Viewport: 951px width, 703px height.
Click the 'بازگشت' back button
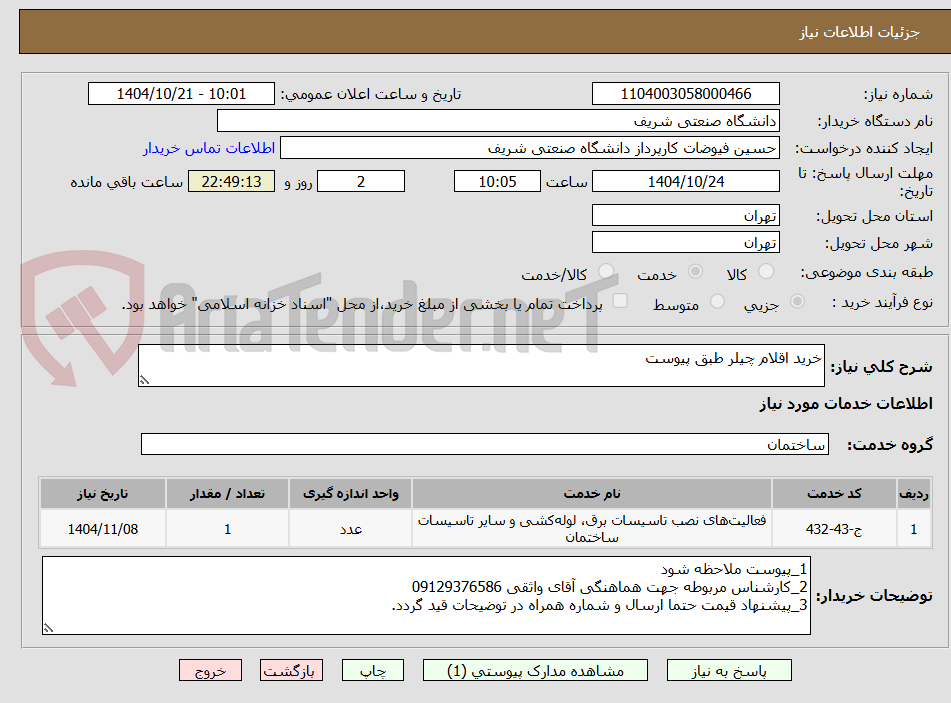click(x=291, y=670)
